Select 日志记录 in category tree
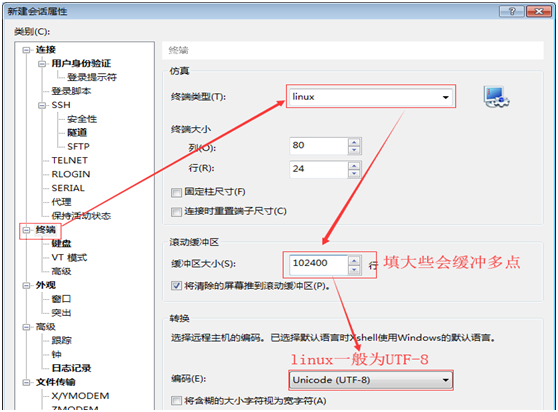This screenshot has width=558, height=412. [x=71, y=368]
